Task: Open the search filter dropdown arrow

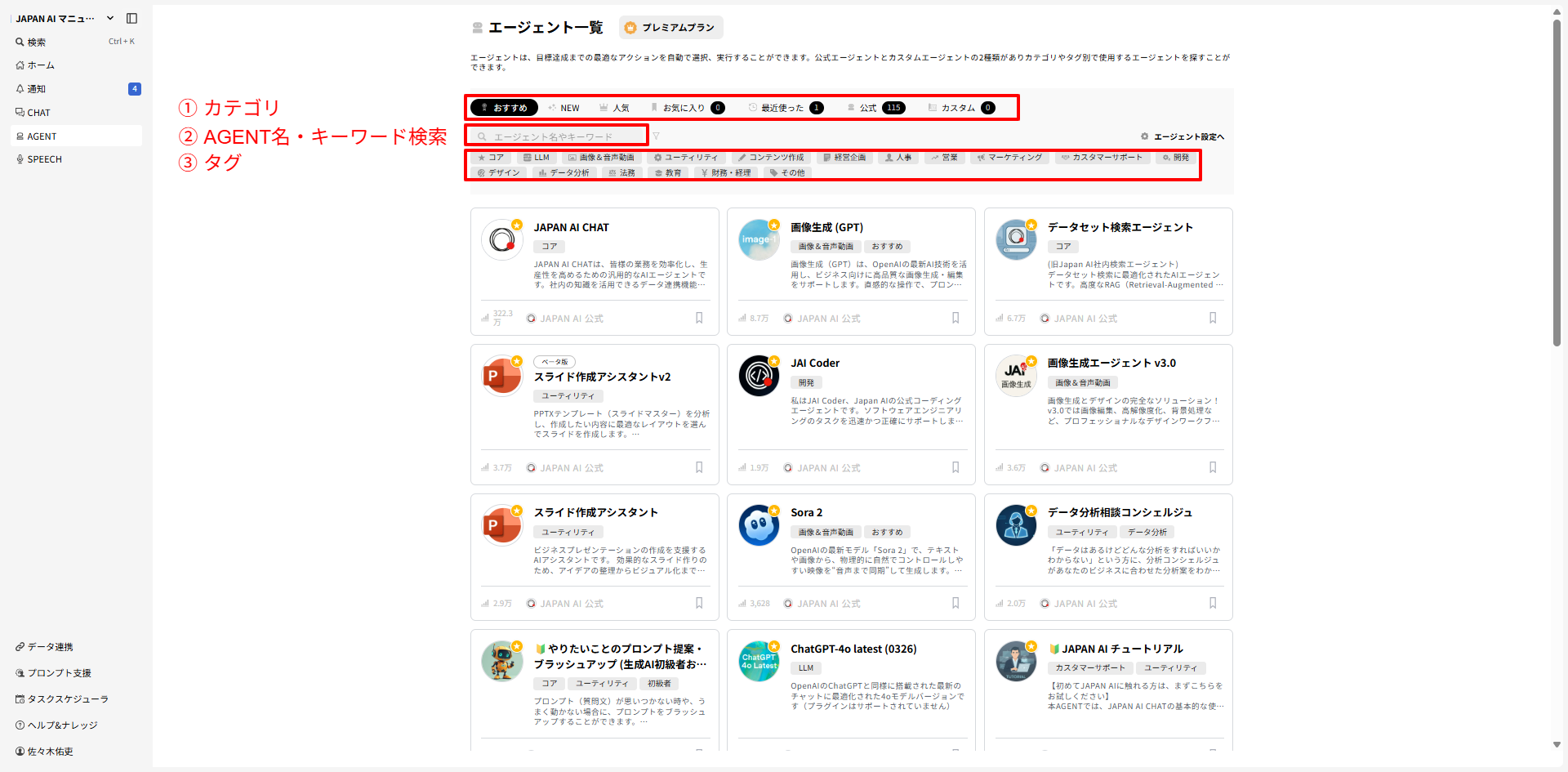Action: (658, 135)
